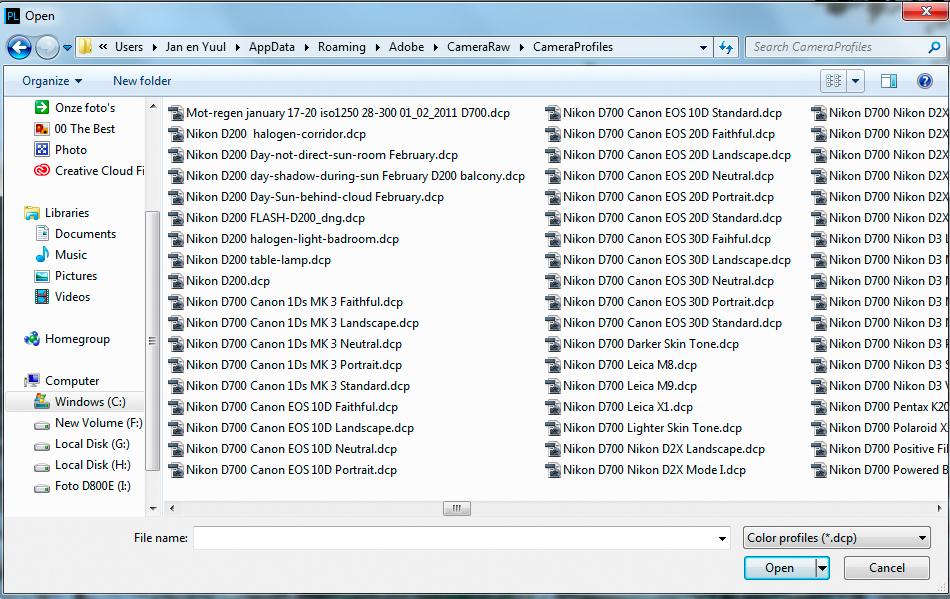This screenshot has width=950, height=599.
Task: Click Roaming in the address breadcrumb
Action: tap(342, 47)
